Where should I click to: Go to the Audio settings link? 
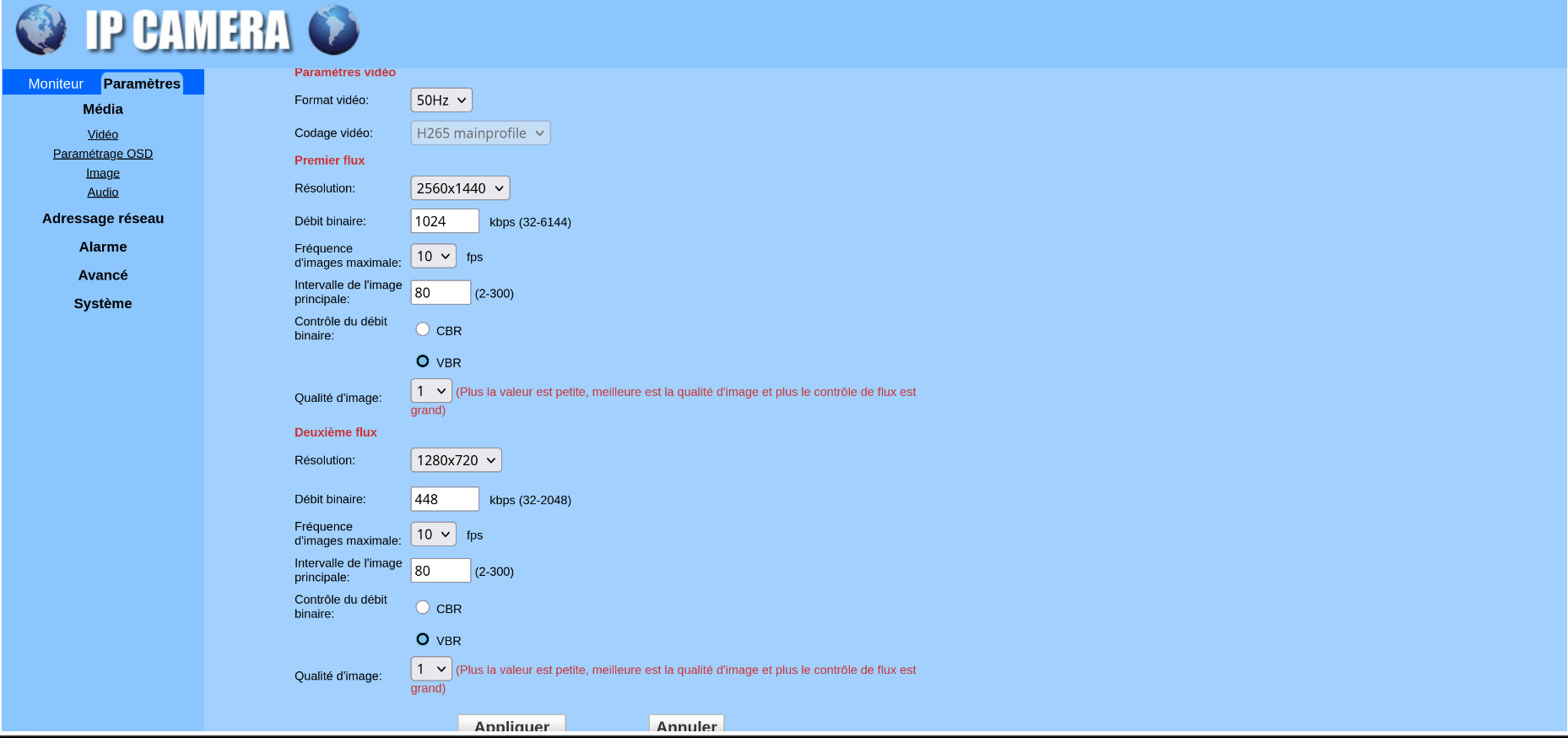pos(103,193)
